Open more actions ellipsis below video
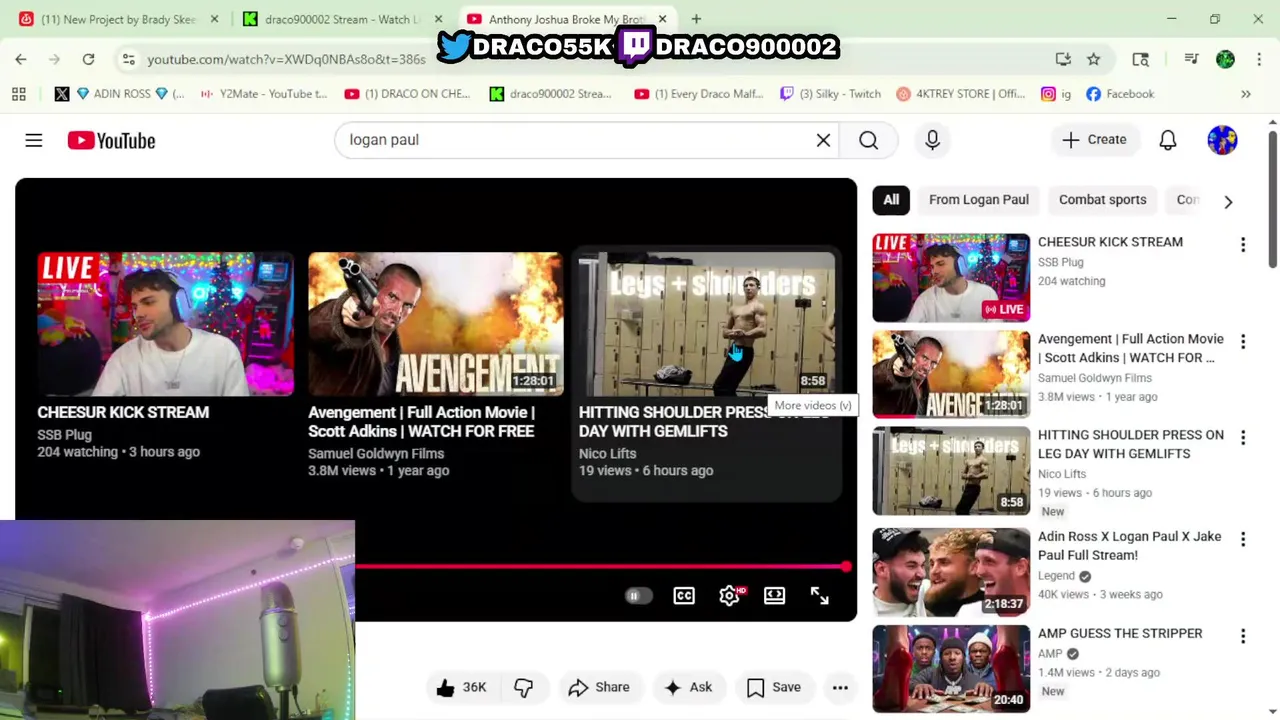 pyautogui.click(x=840, y=687)
